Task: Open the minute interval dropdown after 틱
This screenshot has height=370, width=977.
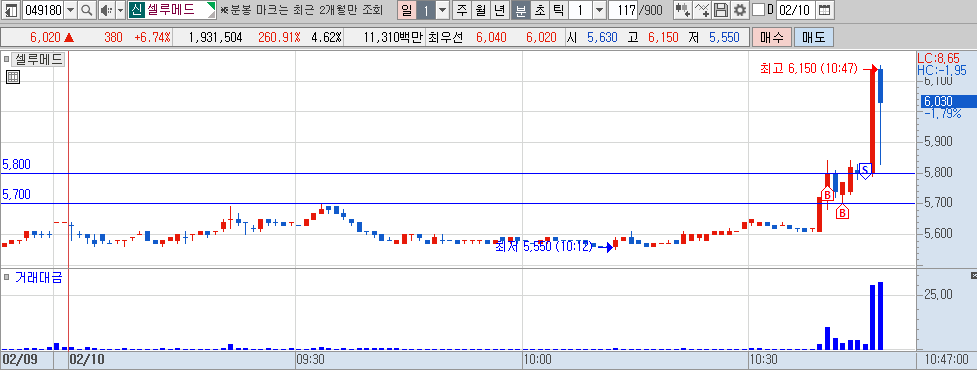Action: tap(599, 10)
